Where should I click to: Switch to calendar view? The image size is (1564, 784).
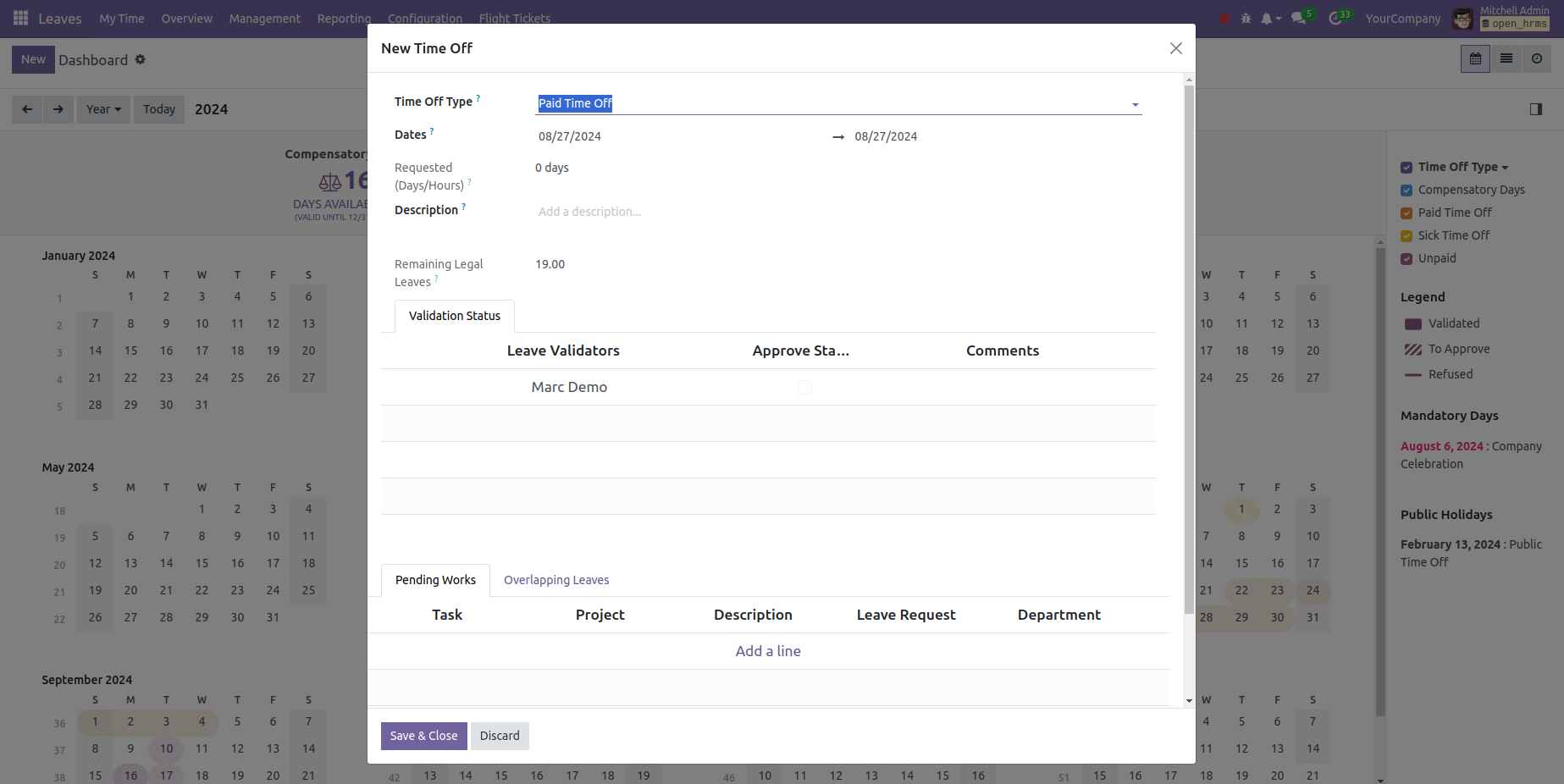click(x=1475, y=59)
